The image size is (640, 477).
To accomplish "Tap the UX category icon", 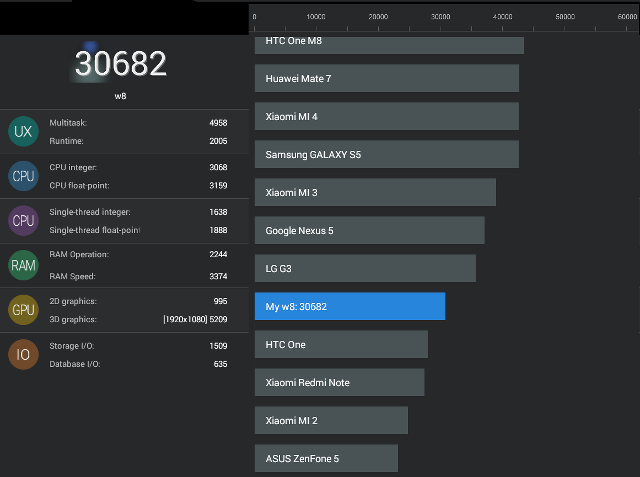I will click(x=23, y=131).
